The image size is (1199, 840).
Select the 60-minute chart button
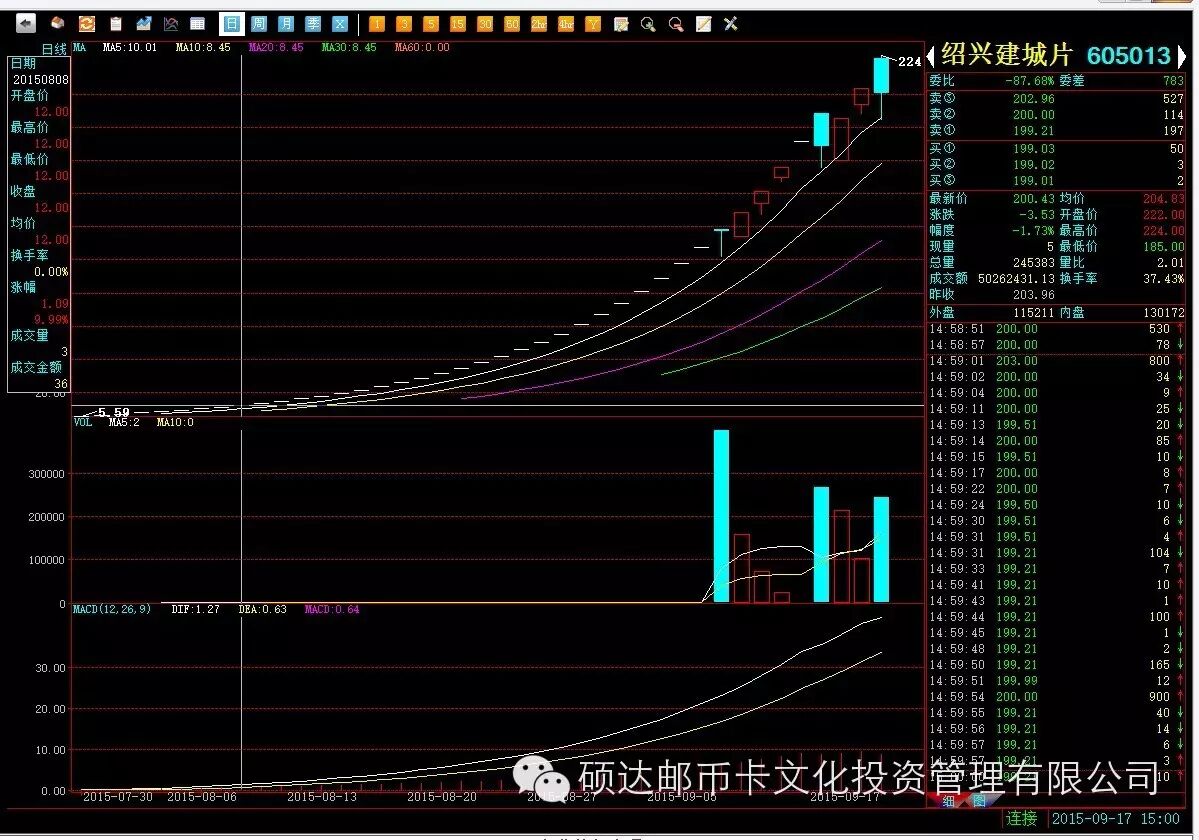pos(512,24)
